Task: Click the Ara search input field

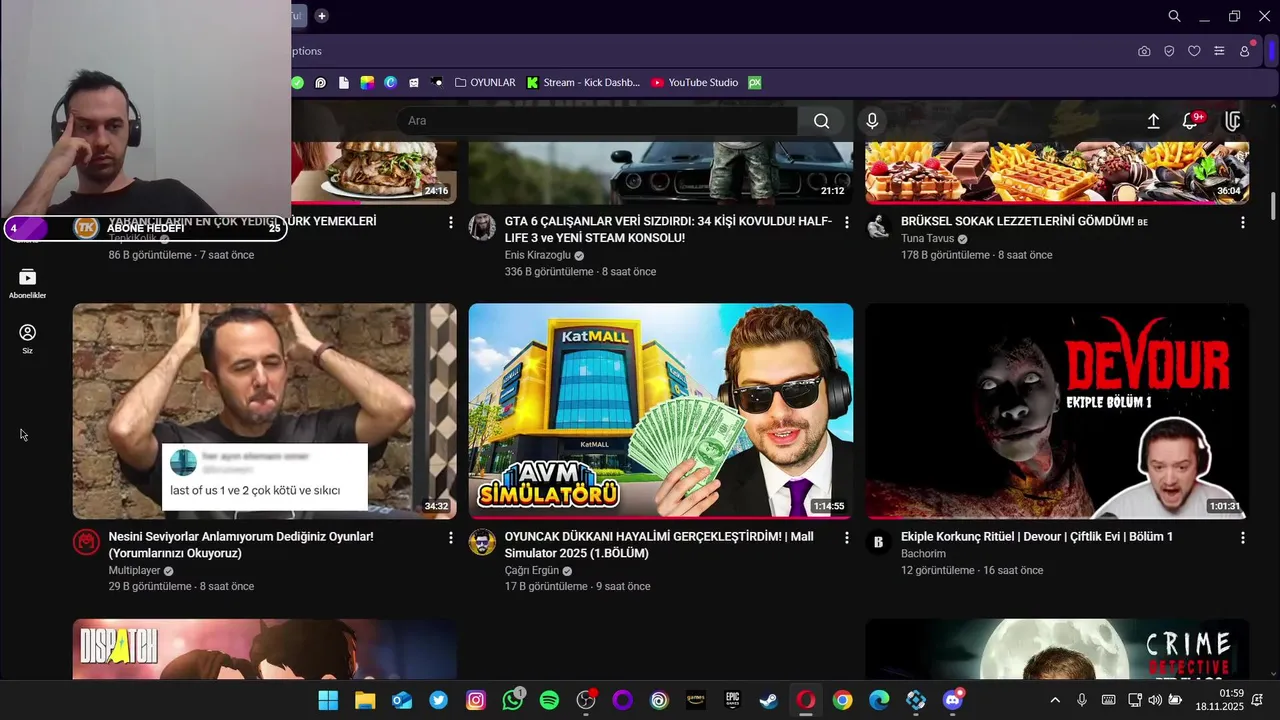Action: pyautogui.click(x=597, y=121)
